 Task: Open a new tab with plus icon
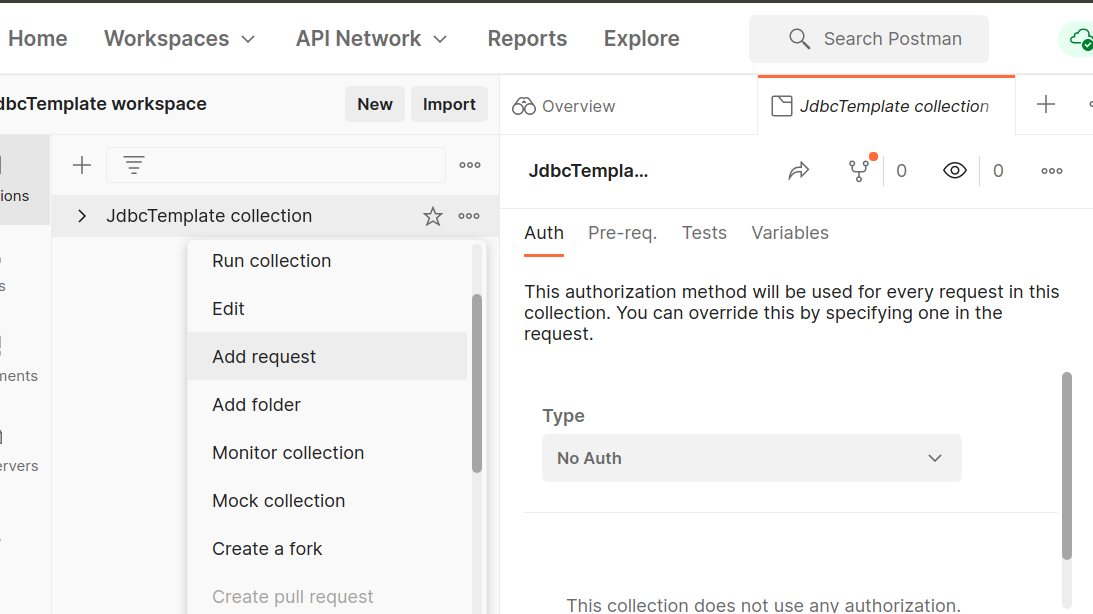click(1046, 105)
